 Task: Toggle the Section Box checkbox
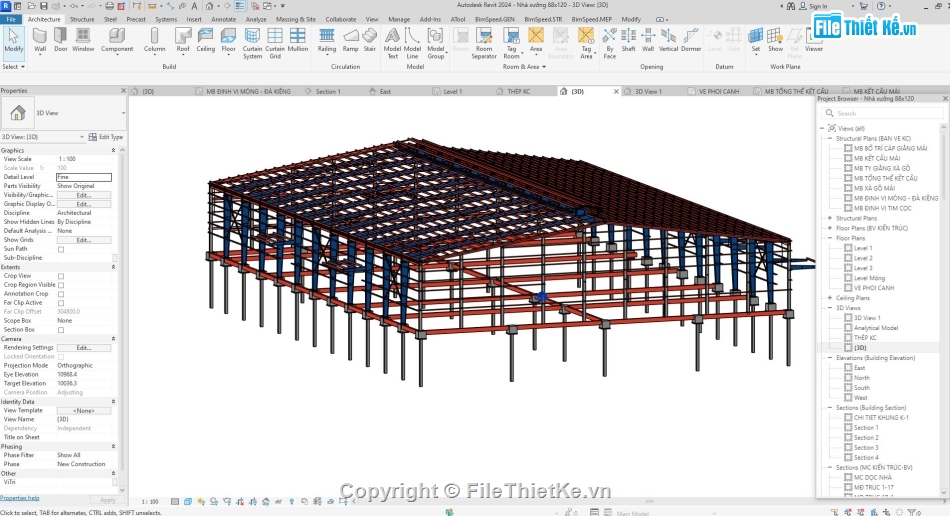61,330
